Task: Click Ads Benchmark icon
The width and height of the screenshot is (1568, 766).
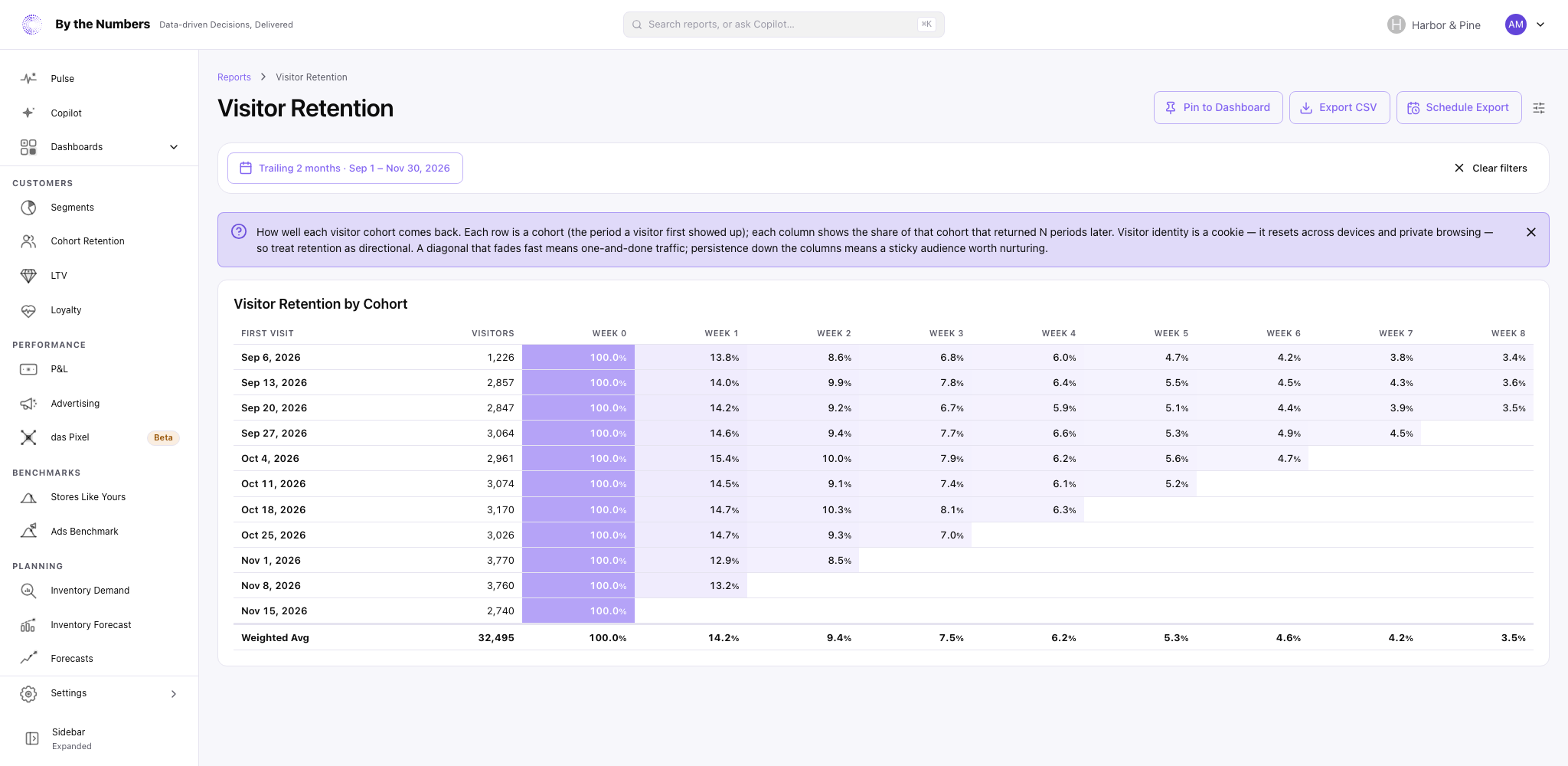Action: (28, 531)
